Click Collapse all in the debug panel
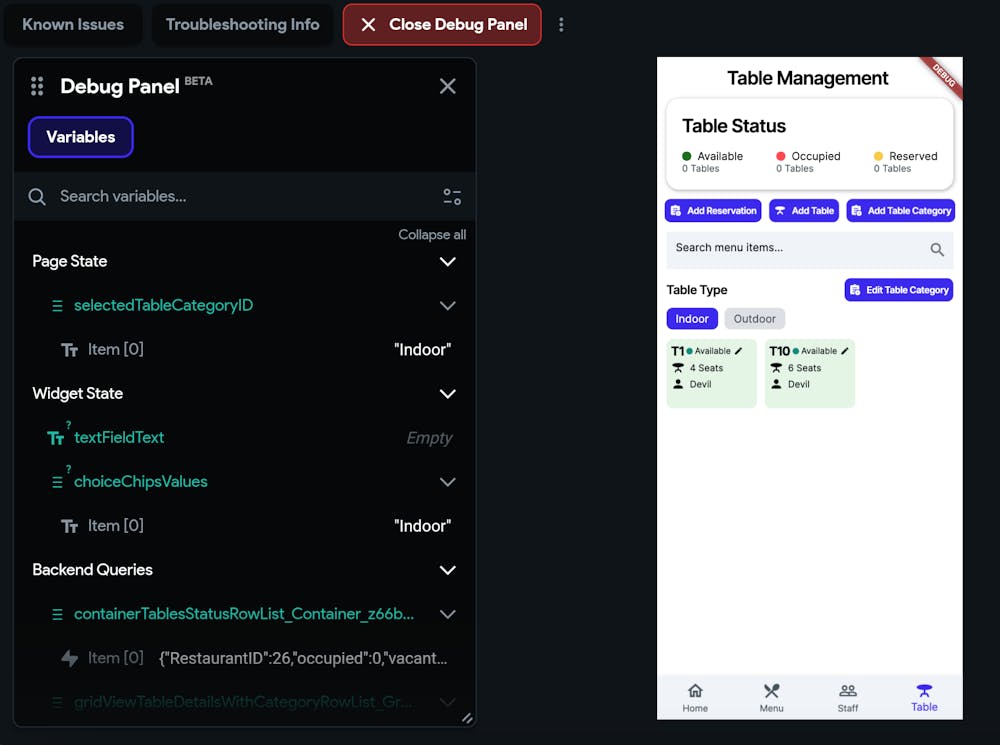Screen dimensions: 1000x745 coord(432,235)
